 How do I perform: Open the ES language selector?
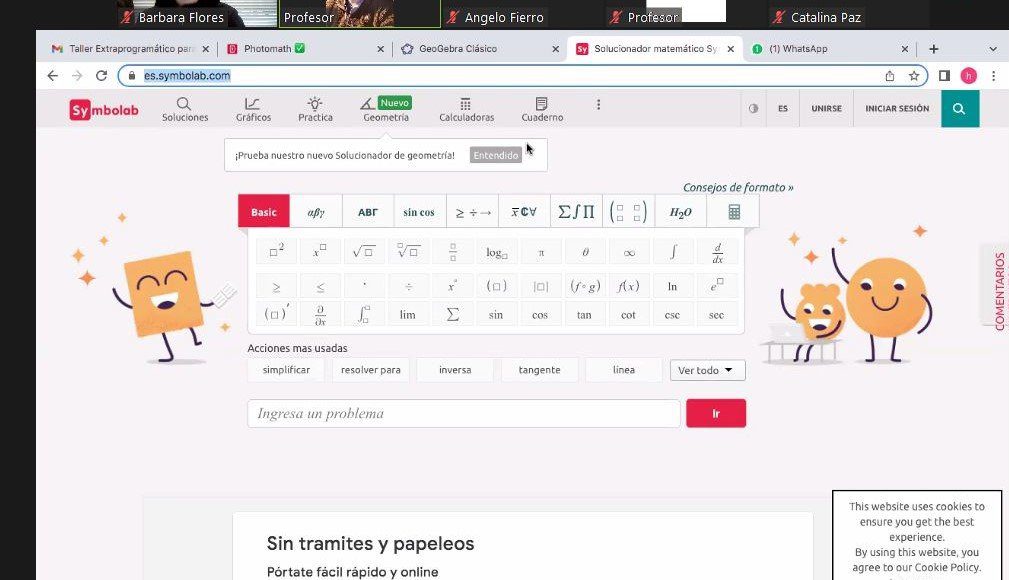(783, 109)
